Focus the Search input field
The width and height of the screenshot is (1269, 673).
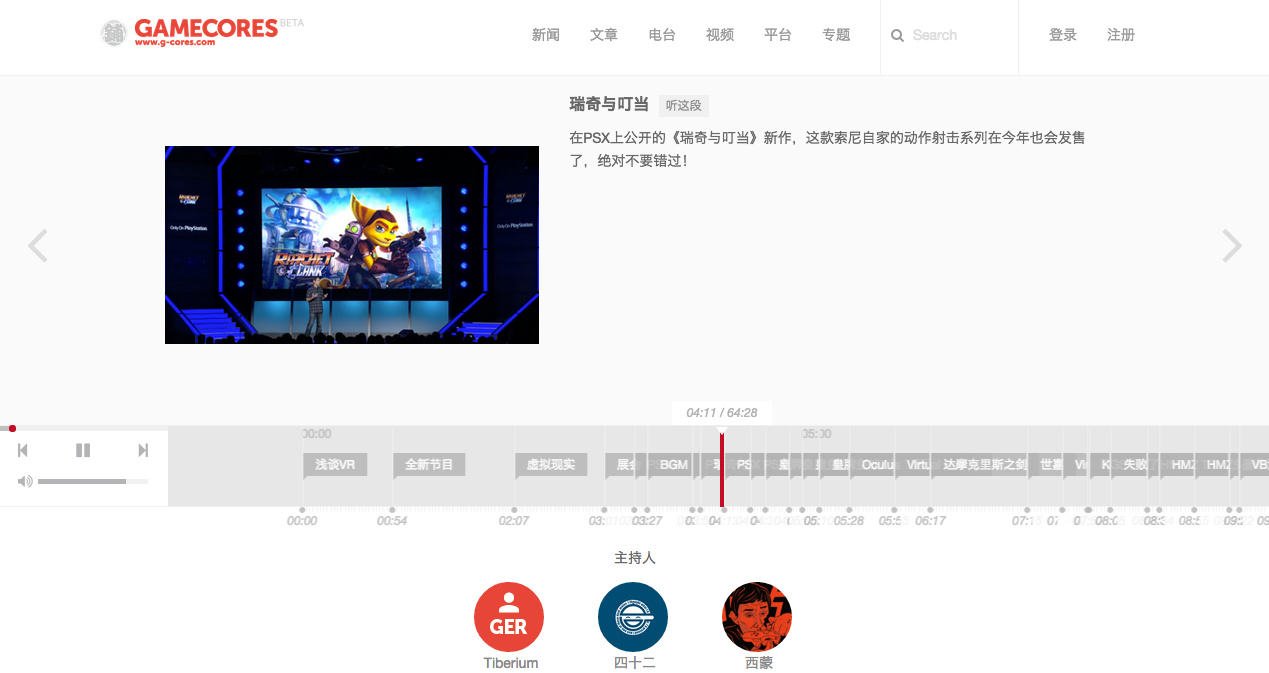958,35
